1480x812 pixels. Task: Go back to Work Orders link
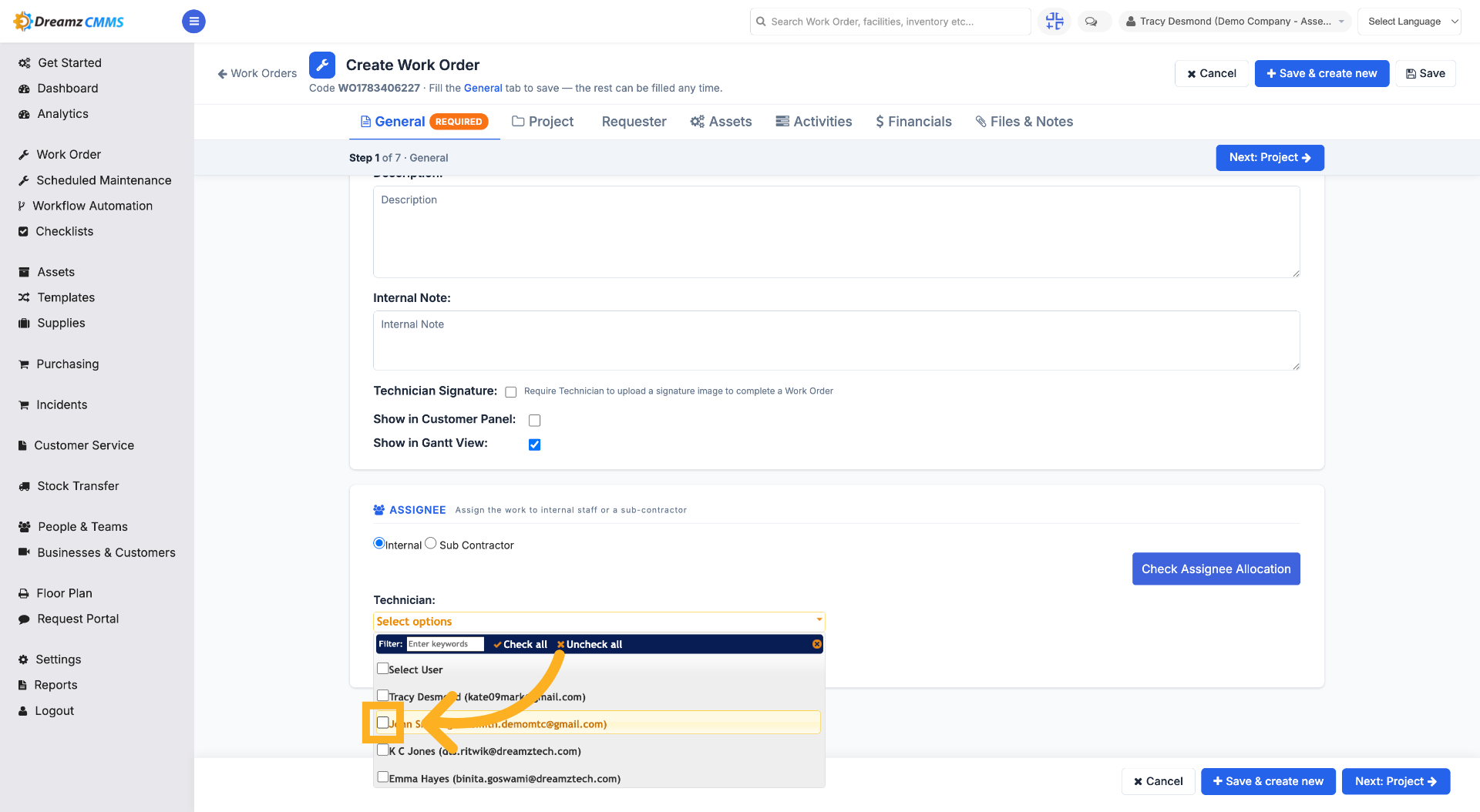coord(257,73)
